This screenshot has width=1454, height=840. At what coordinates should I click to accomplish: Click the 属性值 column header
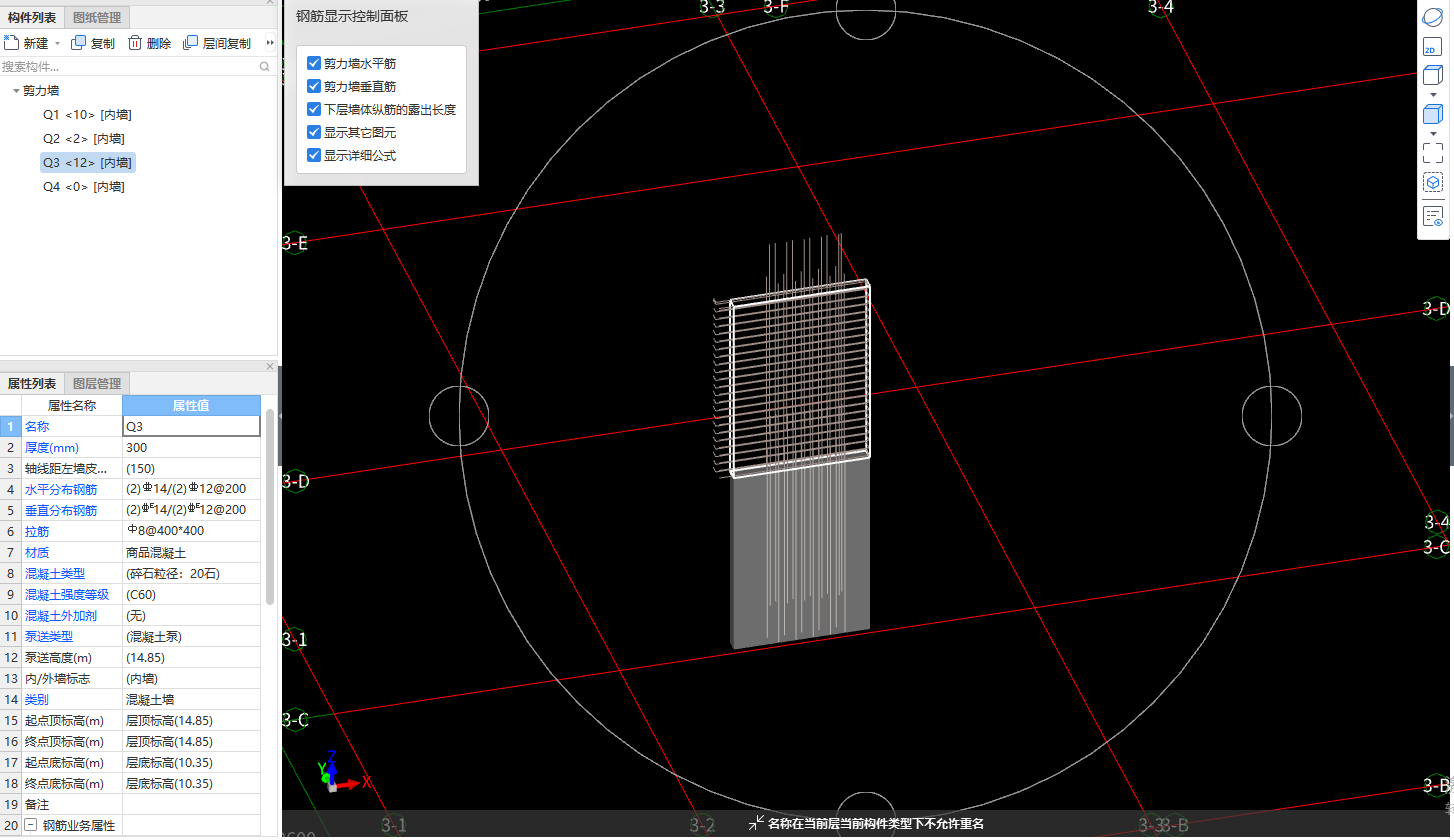191,405
